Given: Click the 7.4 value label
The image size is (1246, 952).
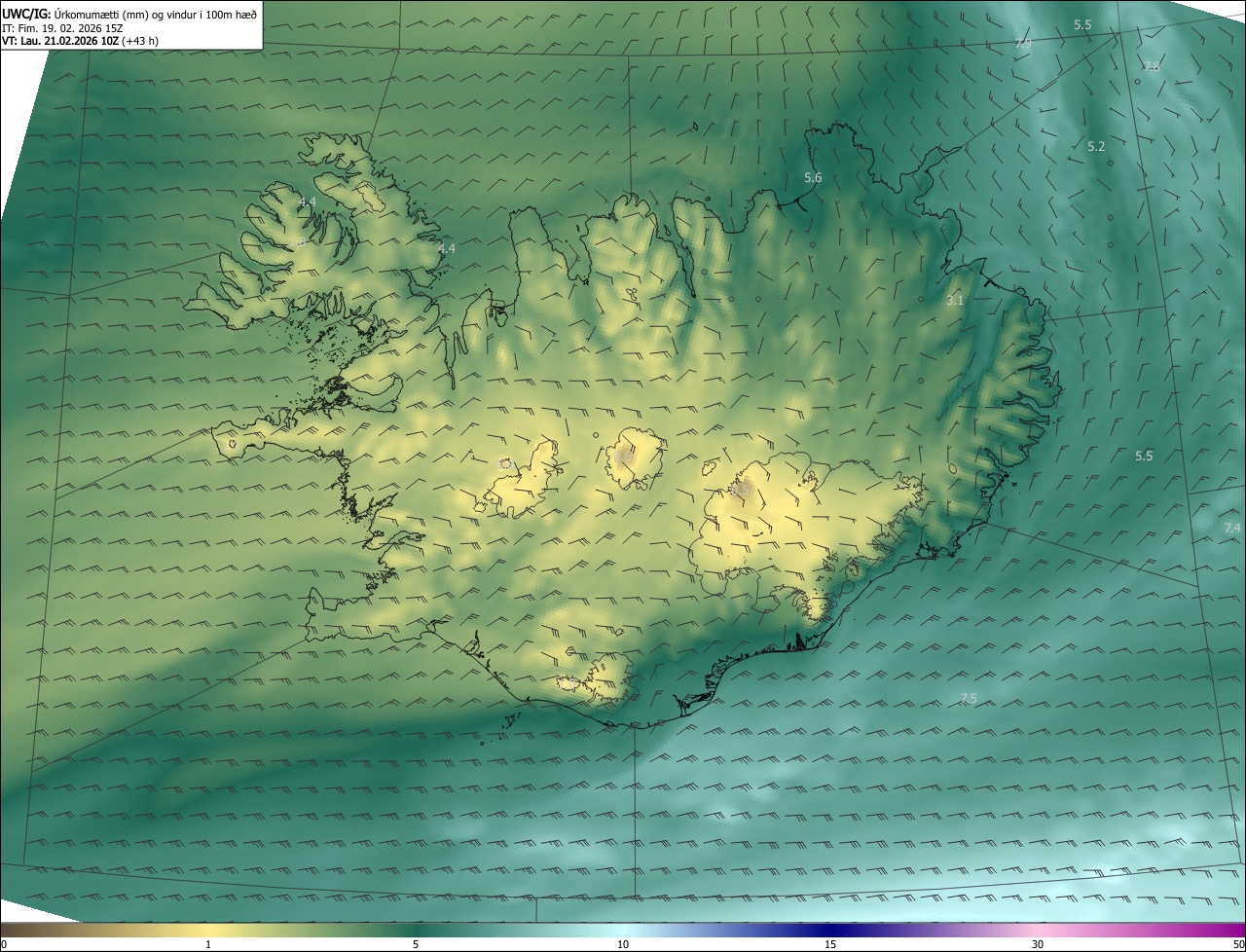Looking at the screenshot, I should tap(1232, 528).
